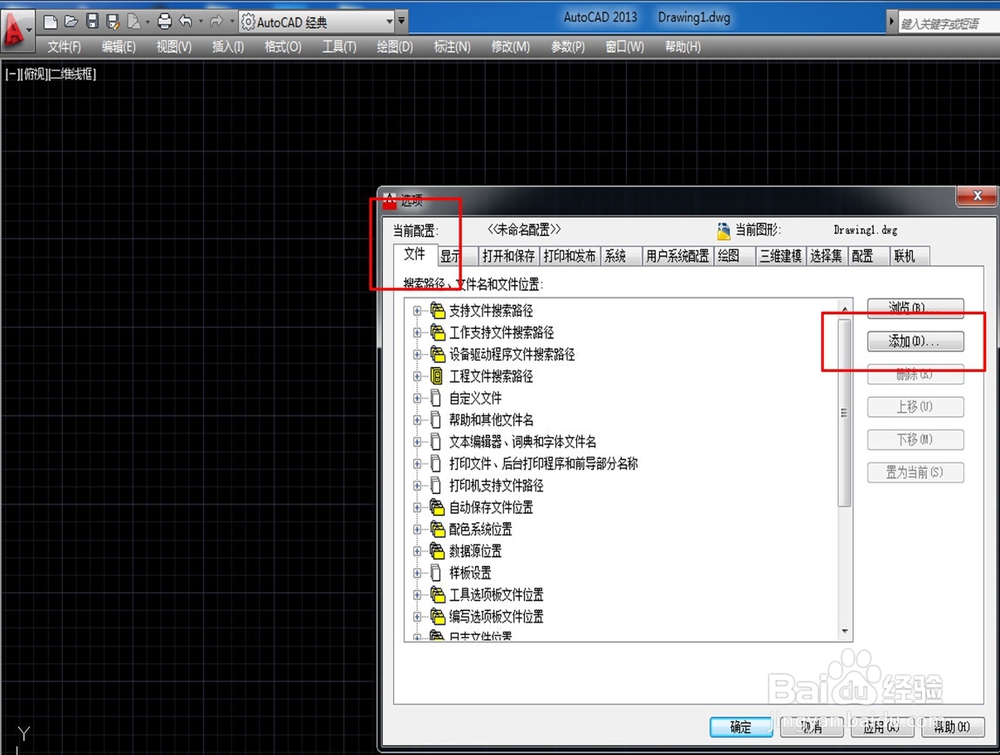Screen dimensions: 1000x755
Task: Open the 文件(F) menu
Action: pos(64,47)
